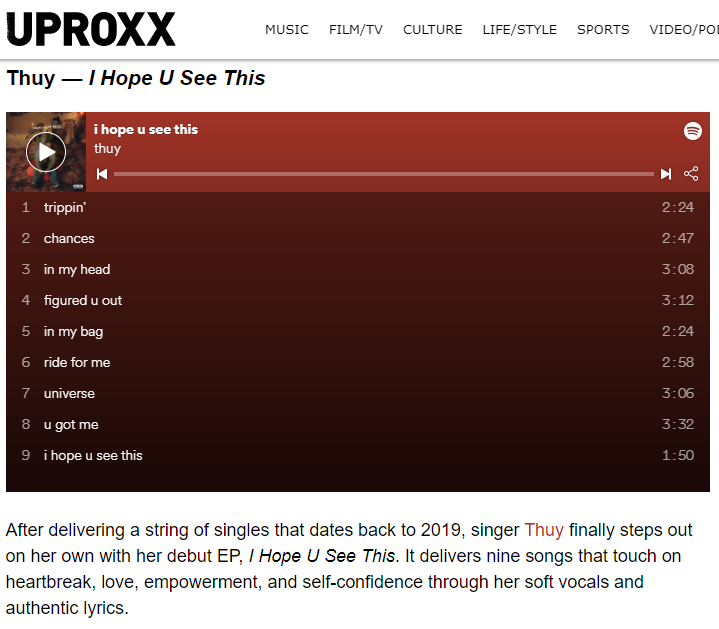Play track 7 universe
This screenshot has width=719, height=629.
point(358,393)
